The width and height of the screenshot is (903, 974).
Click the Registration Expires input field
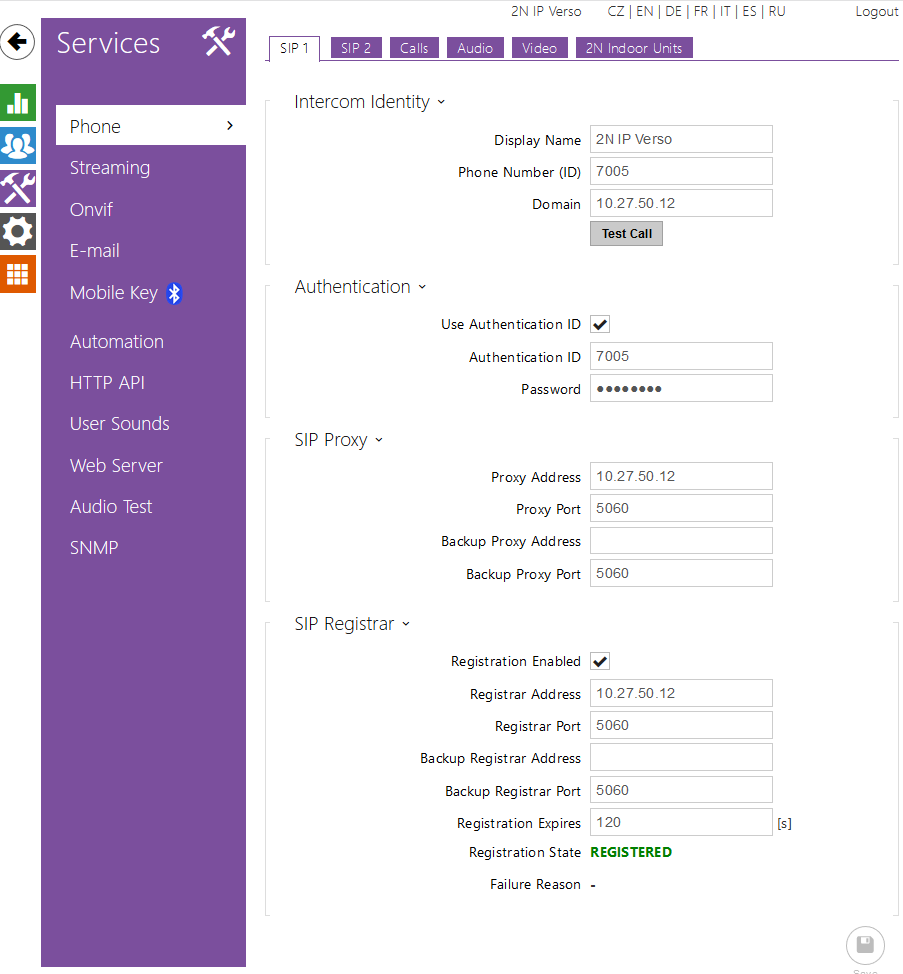(681, 822)
